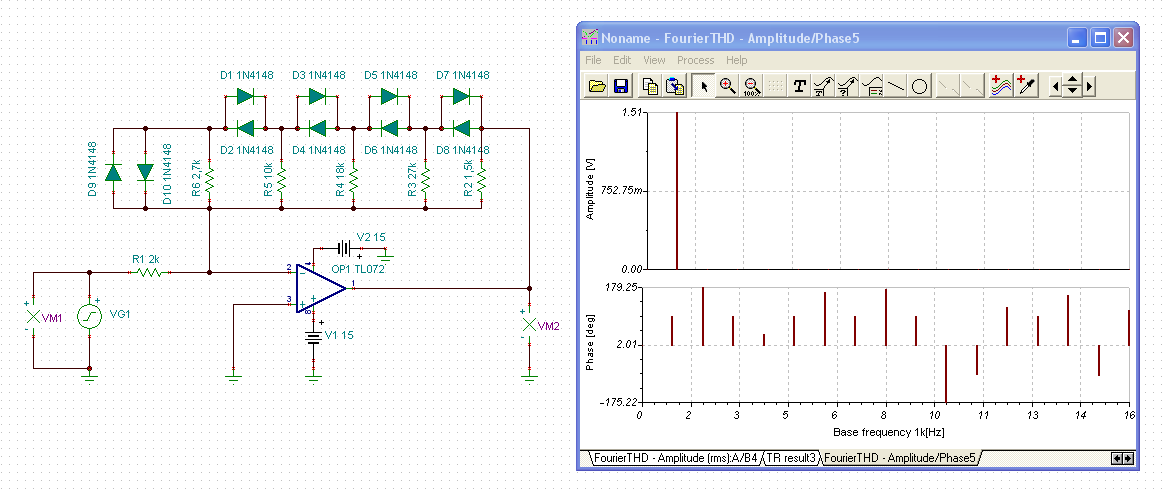This screenshot has height=495, width=1164.
Task: Select the R1 2k resistor
Action: (151, 273)
